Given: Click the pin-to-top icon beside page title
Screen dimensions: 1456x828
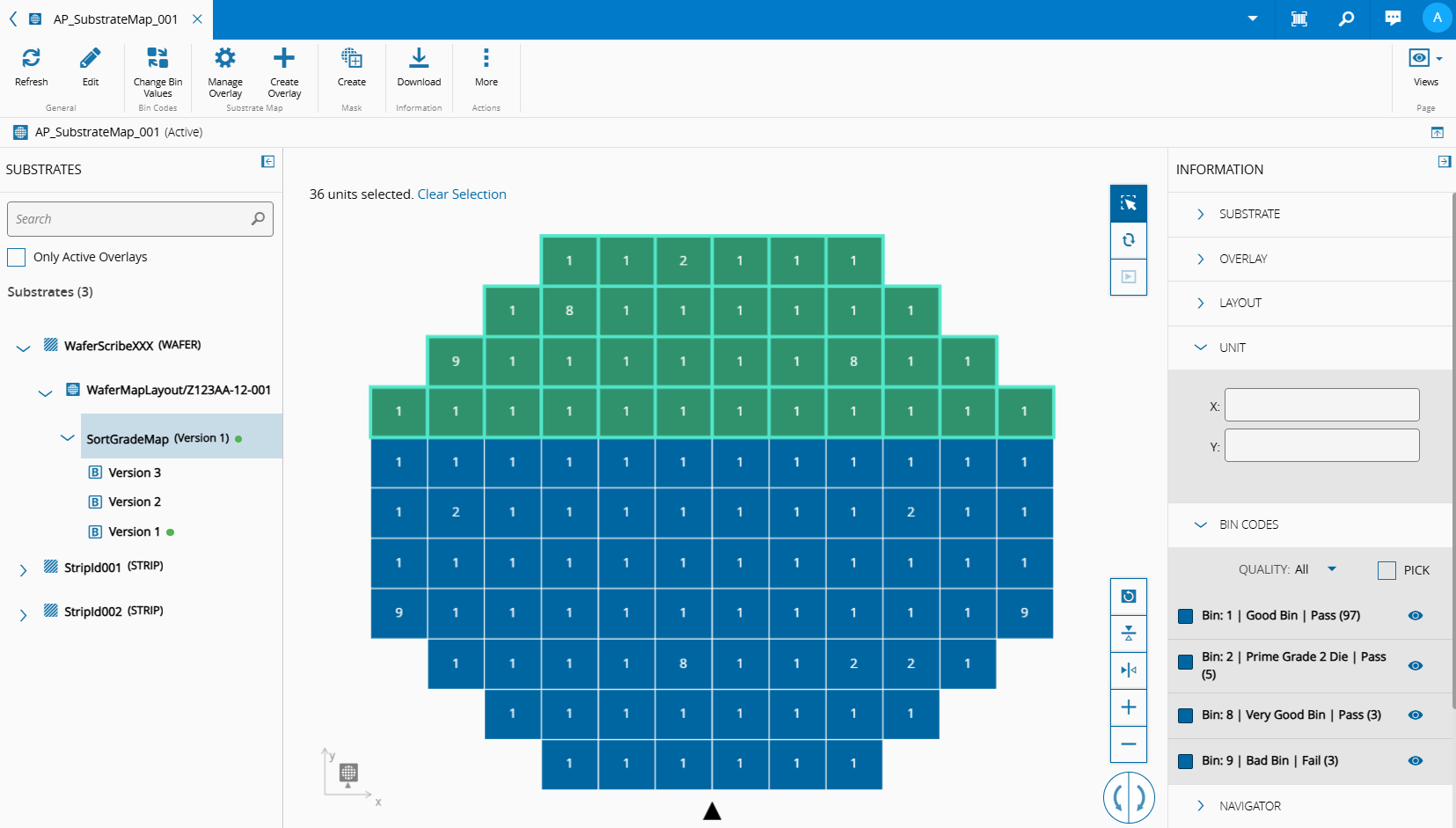Looking at the screenshot, I should [1438, 132].
